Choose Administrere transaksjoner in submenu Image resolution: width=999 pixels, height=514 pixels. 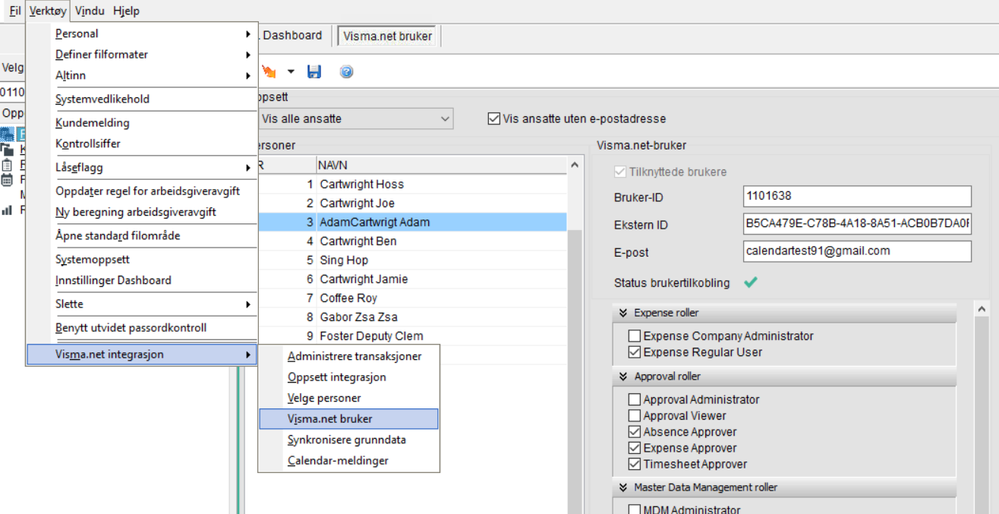349,357
